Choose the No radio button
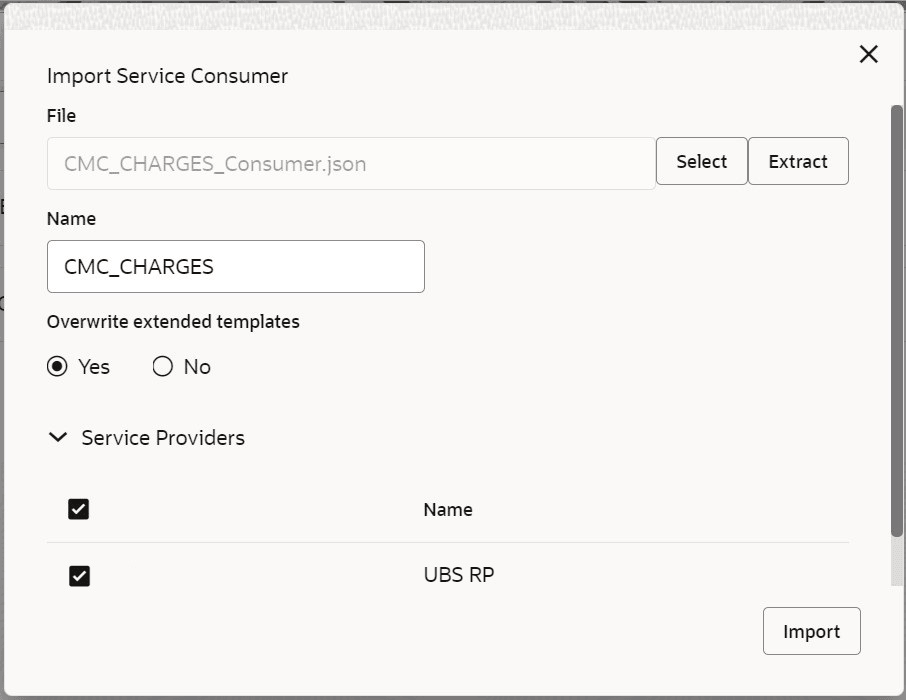The image size is (906, 700). point(163,367)
